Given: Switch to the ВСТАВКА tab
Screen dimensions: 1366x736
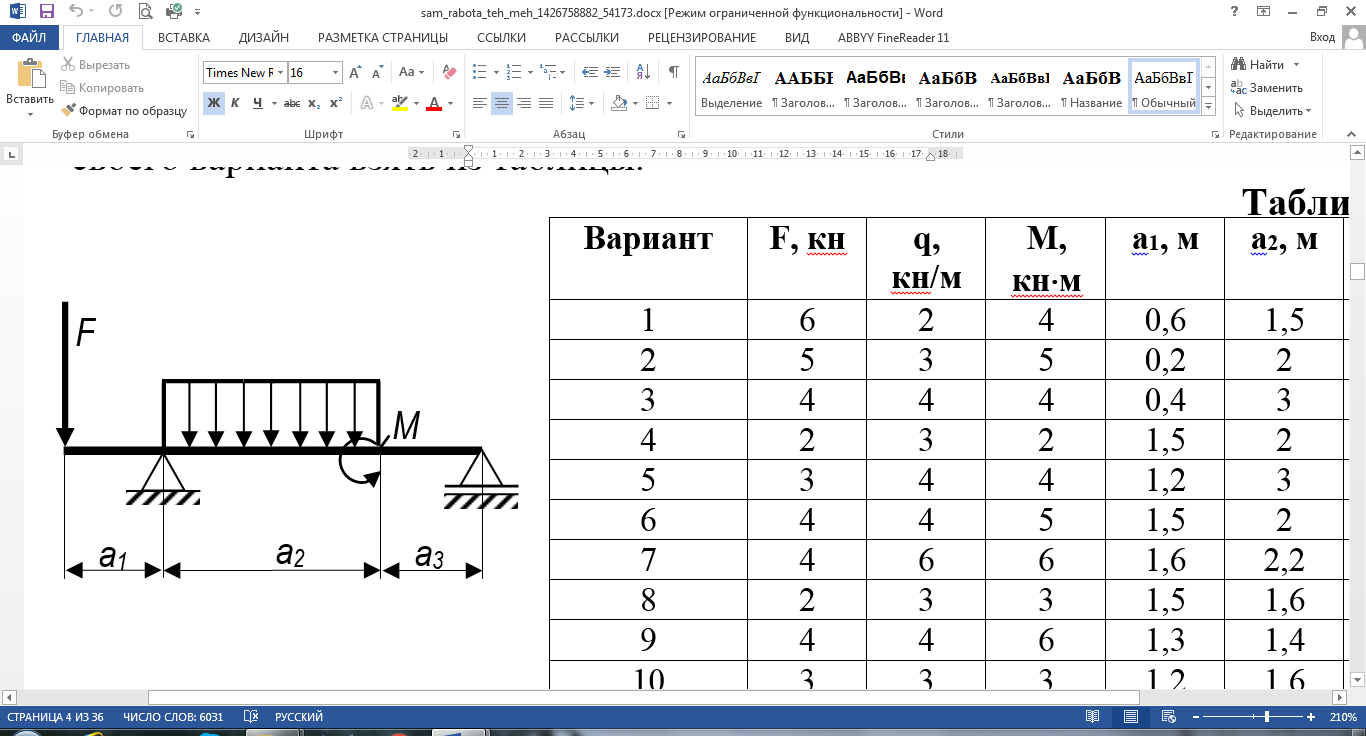Looking at the screenshot, I should pyautogui.click(x=184, y=38).
